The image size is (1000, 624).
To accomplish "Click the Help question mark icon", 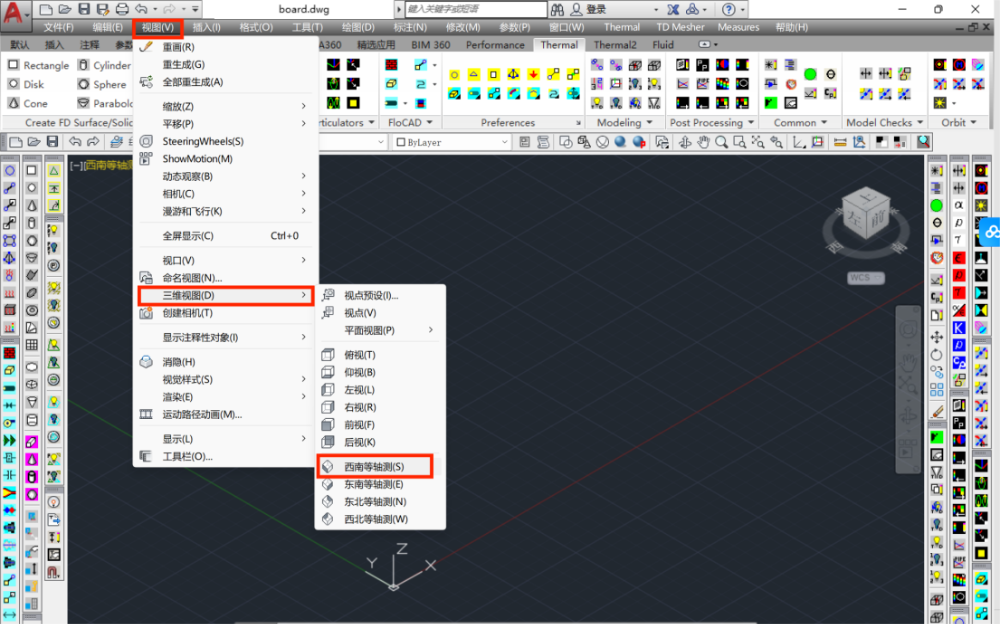I will [728, 9].
